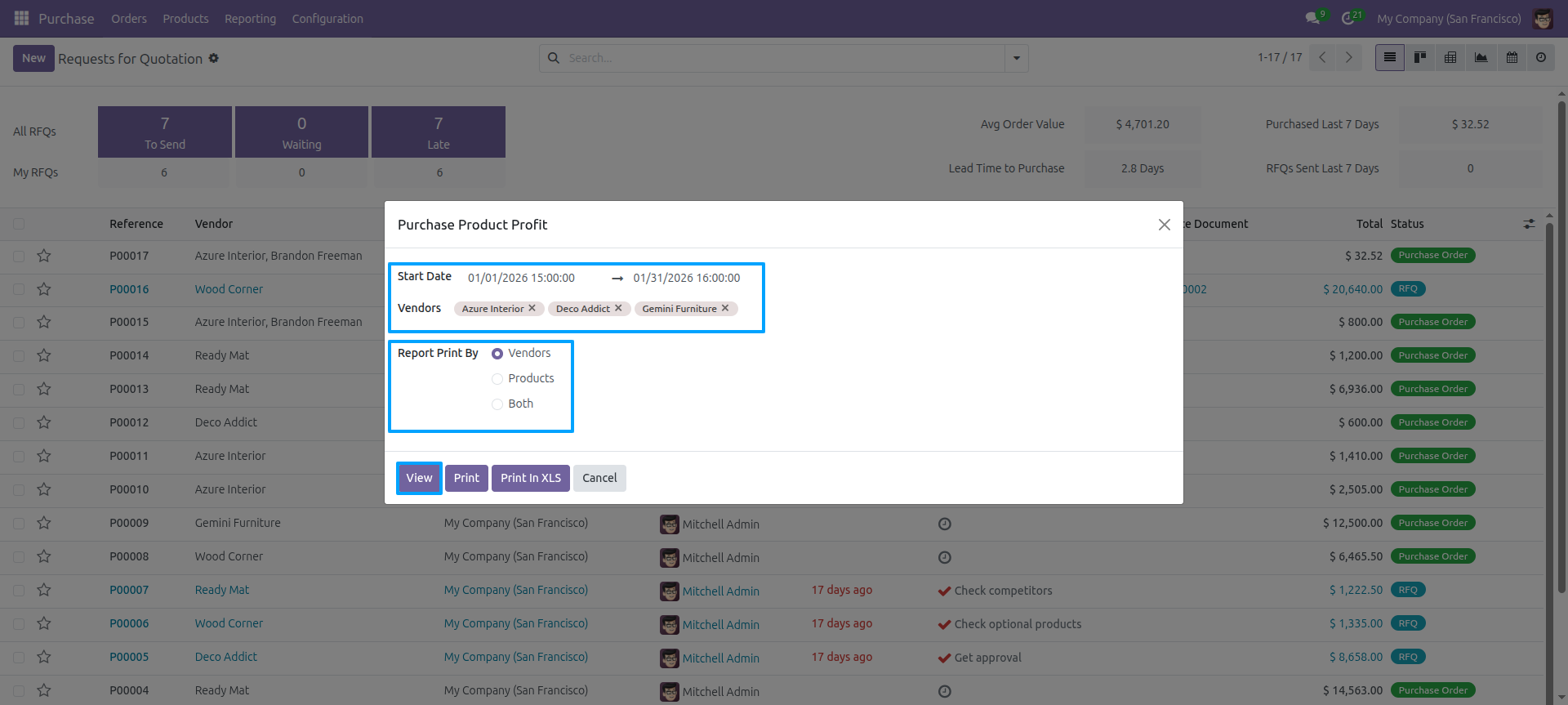Close the Purchase Product Profit dialog
The height and width of the screenshot is (705, 1568).
(1165, 225)
